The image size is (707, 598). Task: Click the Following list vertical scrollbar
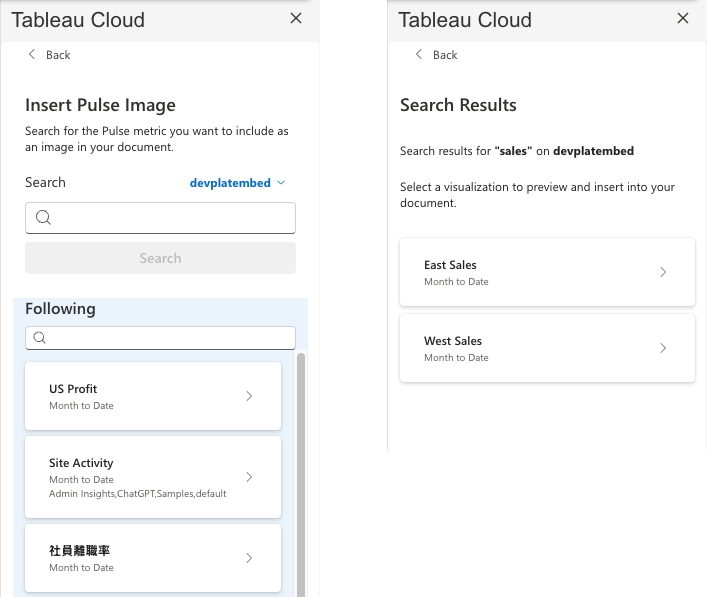301,470
